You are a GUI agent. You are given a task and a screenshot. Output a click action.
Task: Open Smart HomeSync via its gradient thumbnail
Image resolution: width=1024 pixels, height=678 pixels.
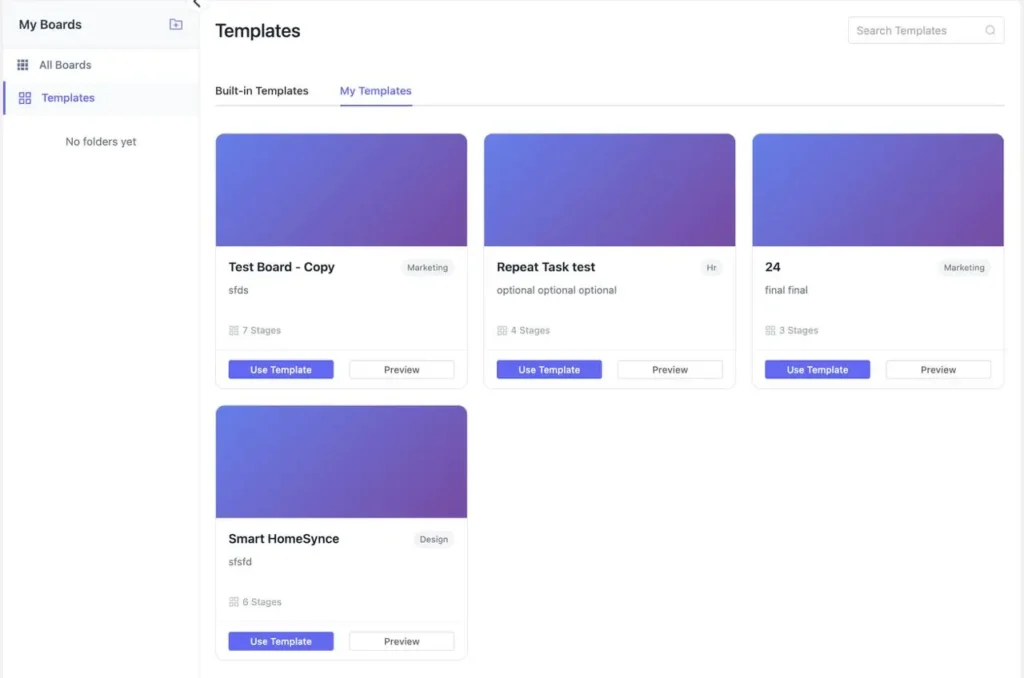[341, 460]
